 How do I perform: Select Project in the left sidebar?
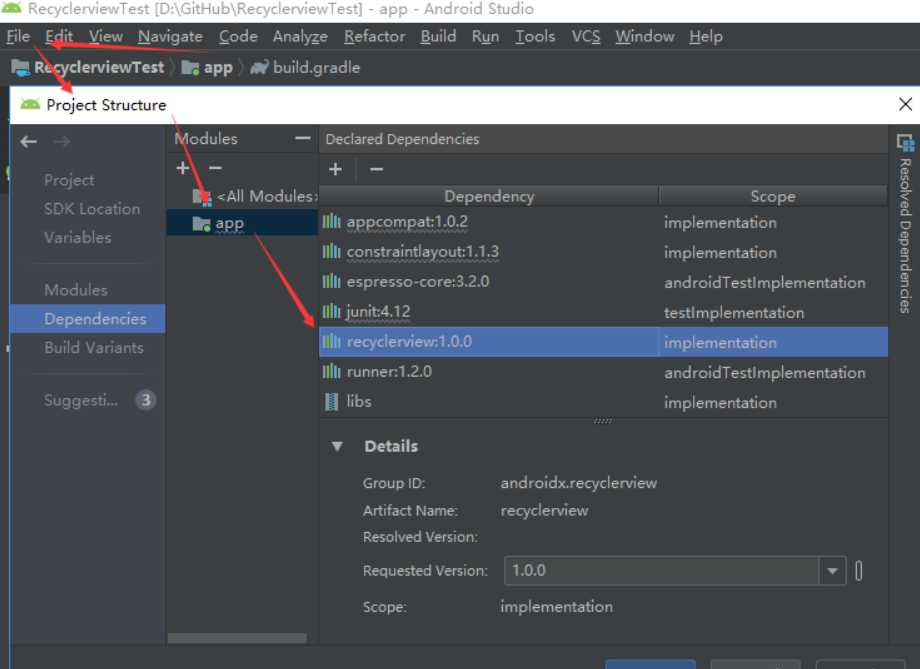(x=69, y=180)
